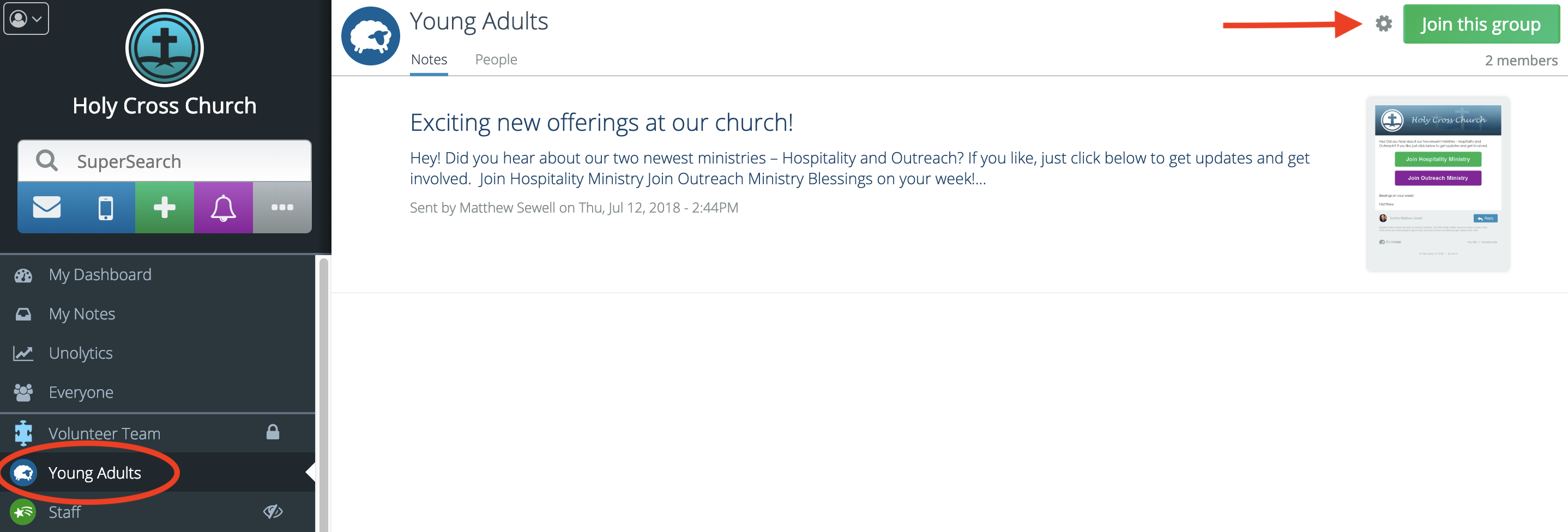Image resolution: width=1568 pixels, height=532 pixels.
Task: Open the 'Exciting new offerings' note title
Action: (x=601, y=123)
